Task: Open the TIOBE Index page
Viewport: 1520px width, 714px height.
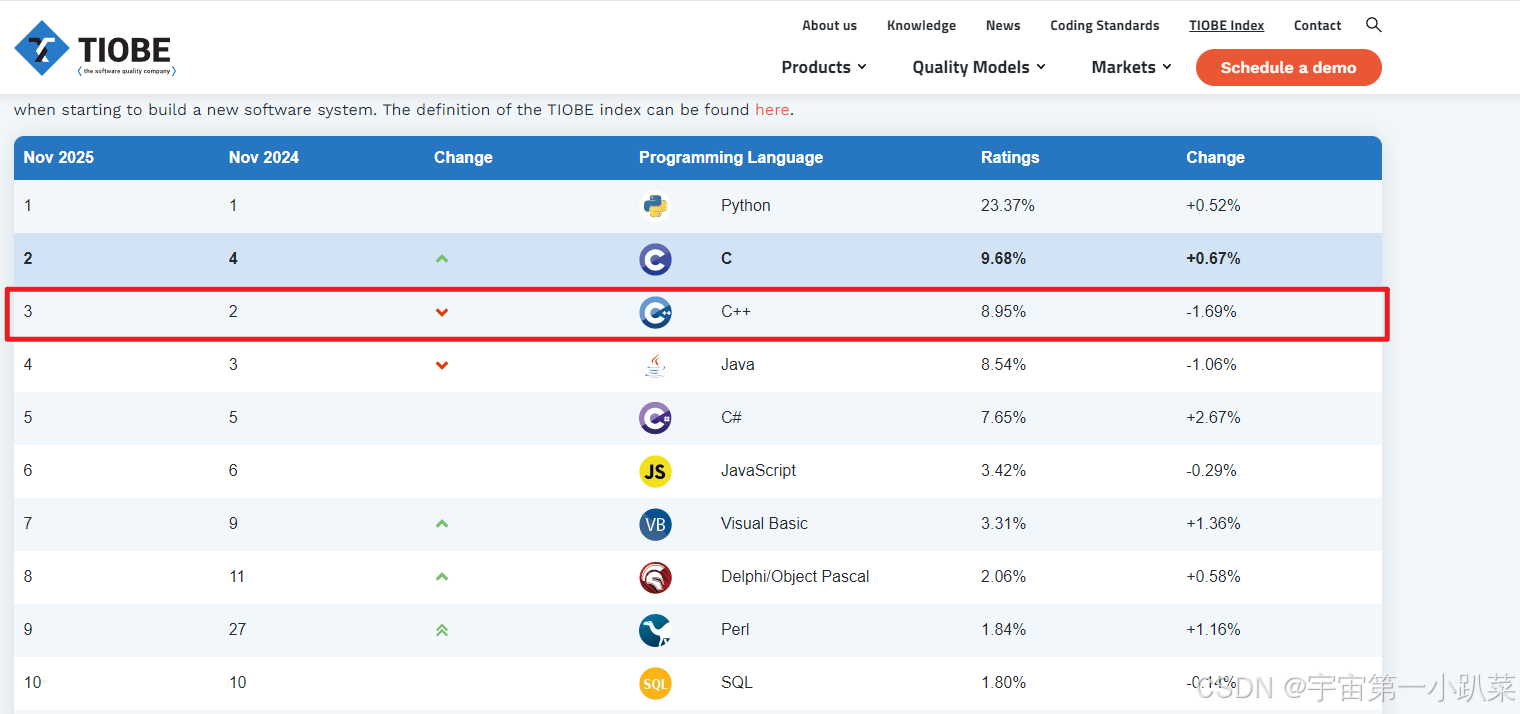Action: (1226, 26)
